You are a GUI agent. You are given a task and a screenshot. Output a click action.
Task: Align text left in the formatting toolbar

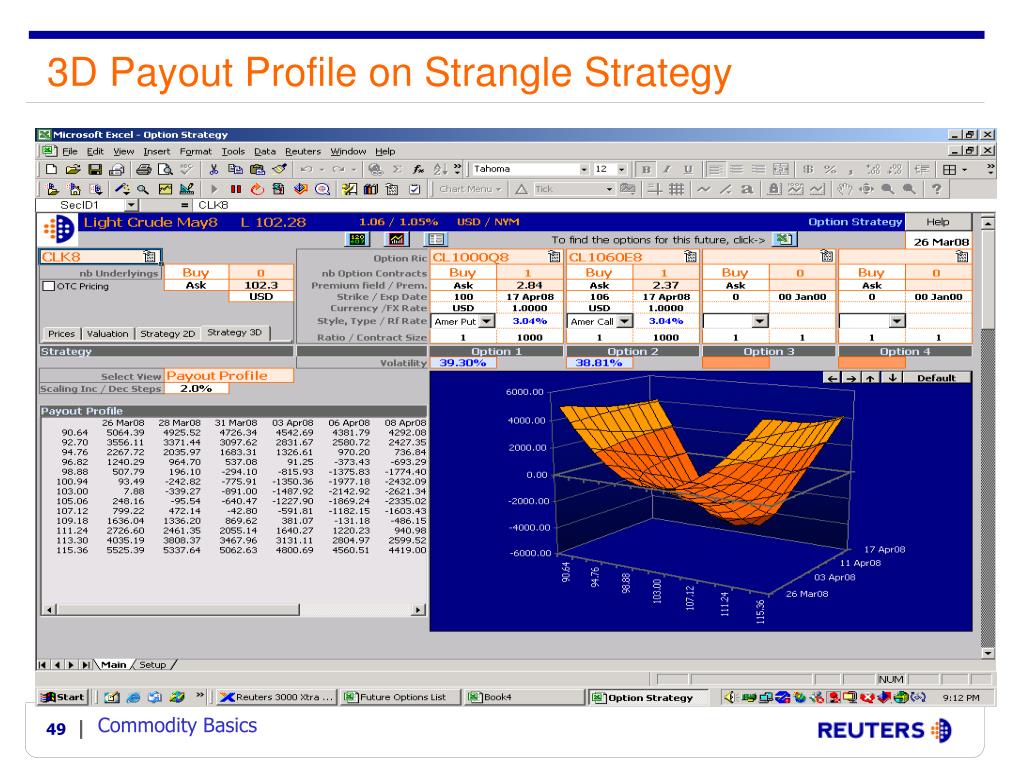(715, 170)
